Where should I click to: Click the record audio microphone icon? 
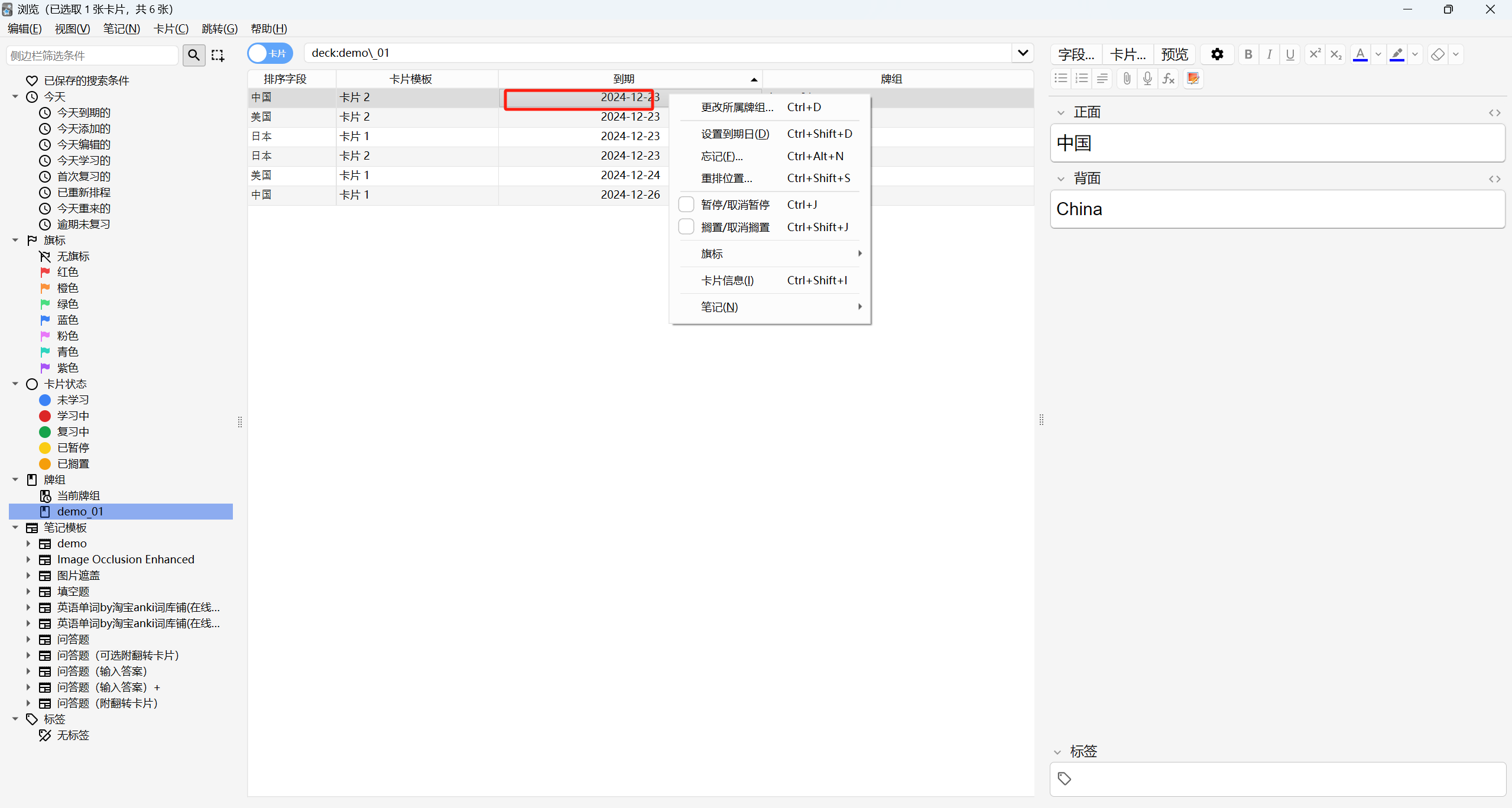[x=1147, y=79]
